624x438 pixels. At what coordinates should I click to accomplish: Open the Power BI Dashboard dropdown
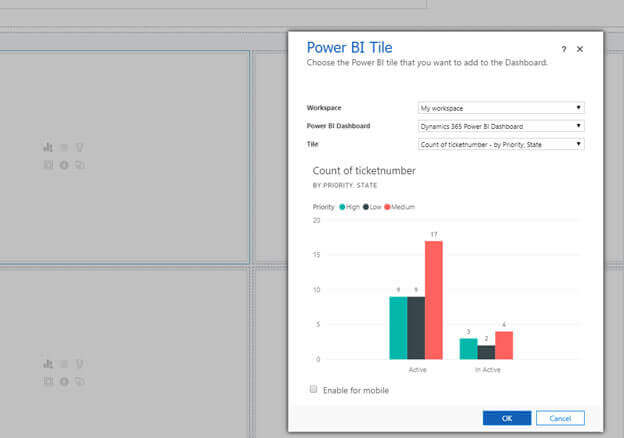coord(501,126)
